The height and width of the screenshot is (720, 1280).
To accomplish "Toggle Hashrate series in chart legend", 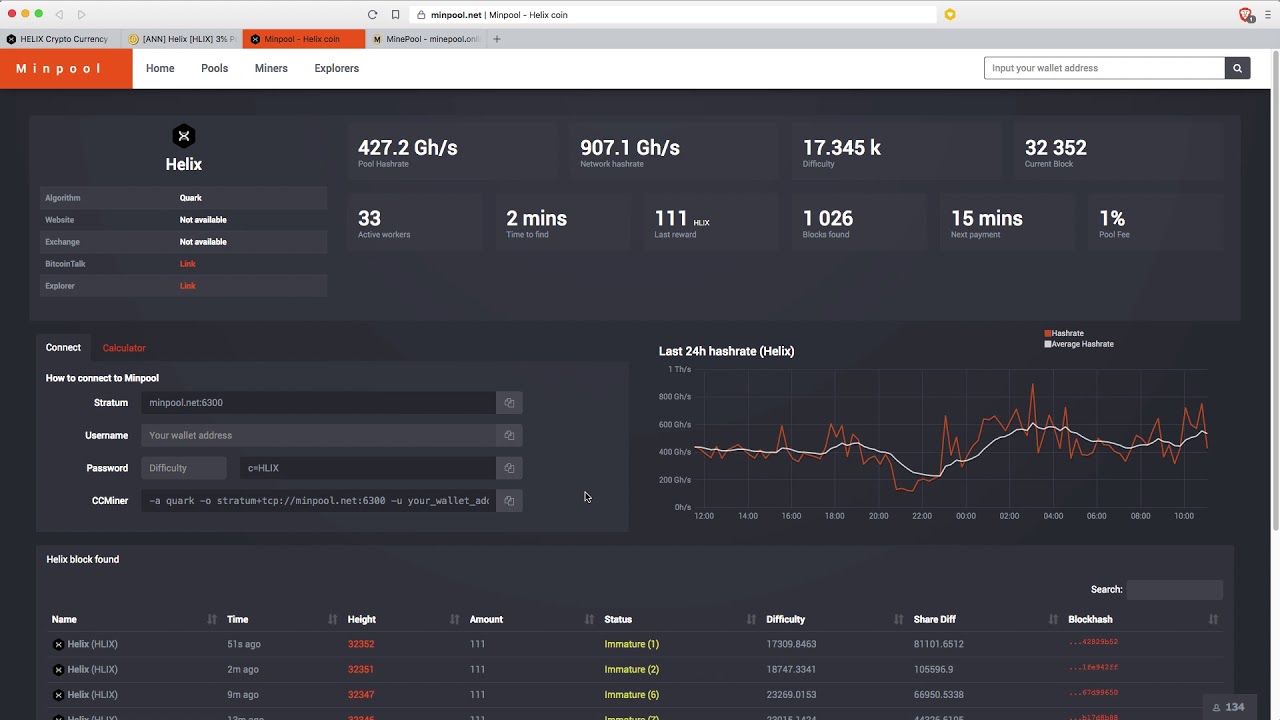I will tap(1064, 333).
